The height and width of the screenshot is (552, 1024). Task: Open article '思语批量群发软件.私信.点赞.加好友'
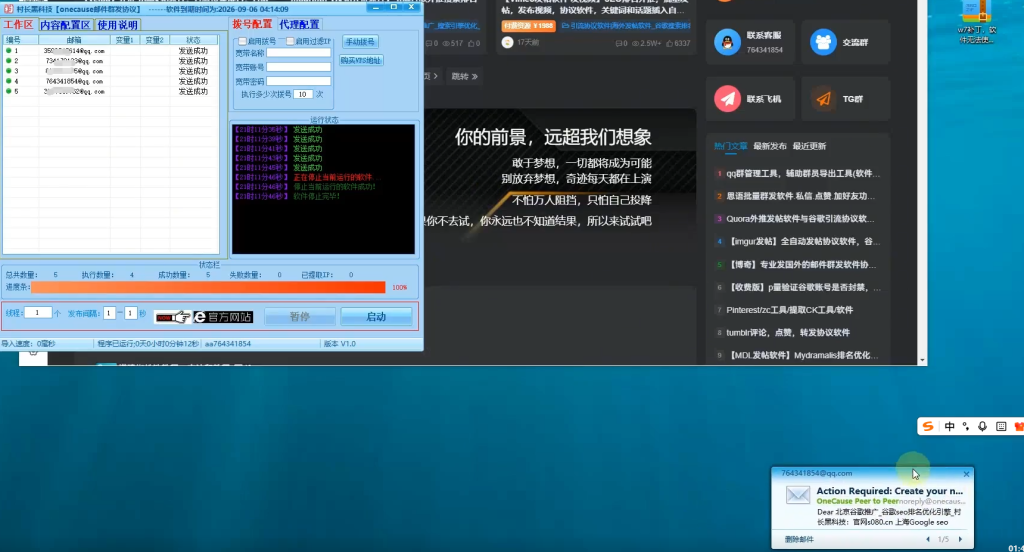801,196
